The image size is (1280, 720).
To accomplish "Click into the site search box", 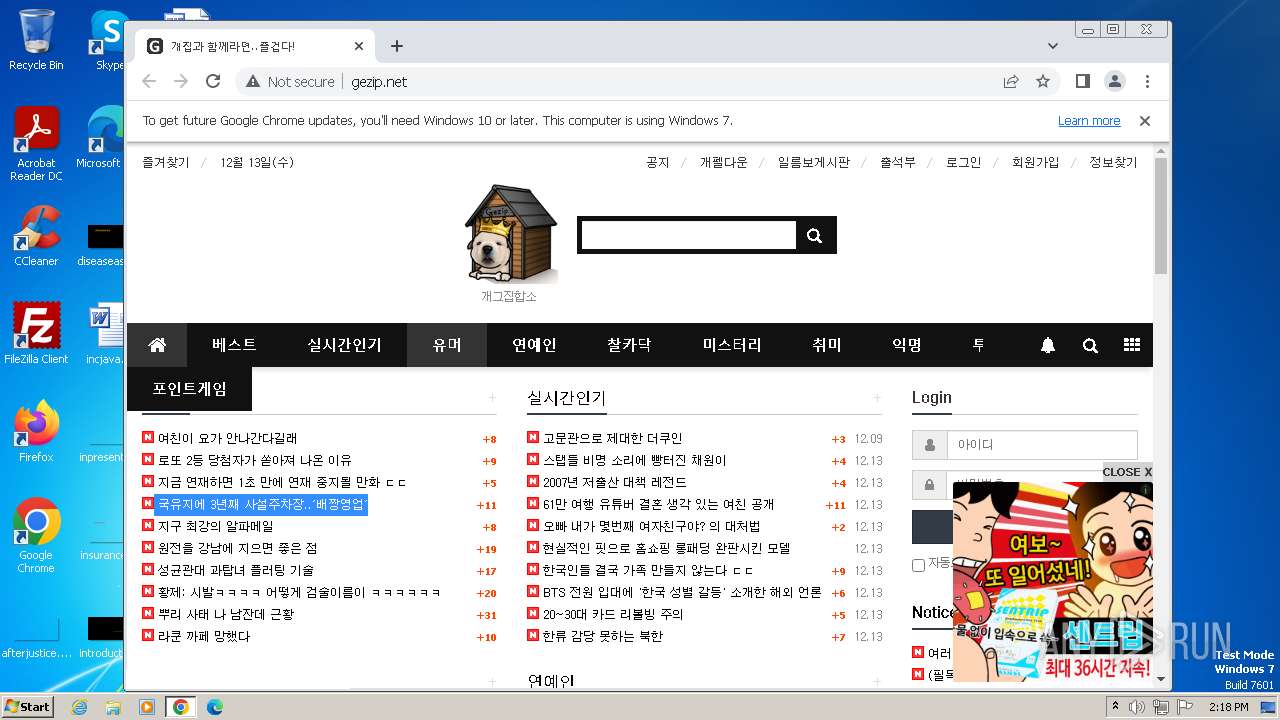I will (688, 236).
